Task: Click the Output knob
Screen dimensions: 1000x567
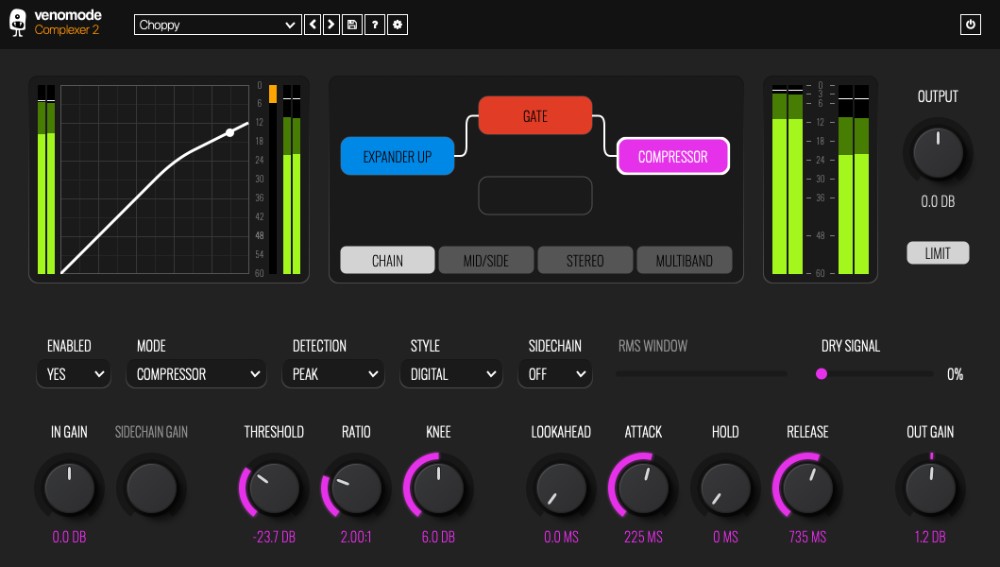Action: click(938, 153)
